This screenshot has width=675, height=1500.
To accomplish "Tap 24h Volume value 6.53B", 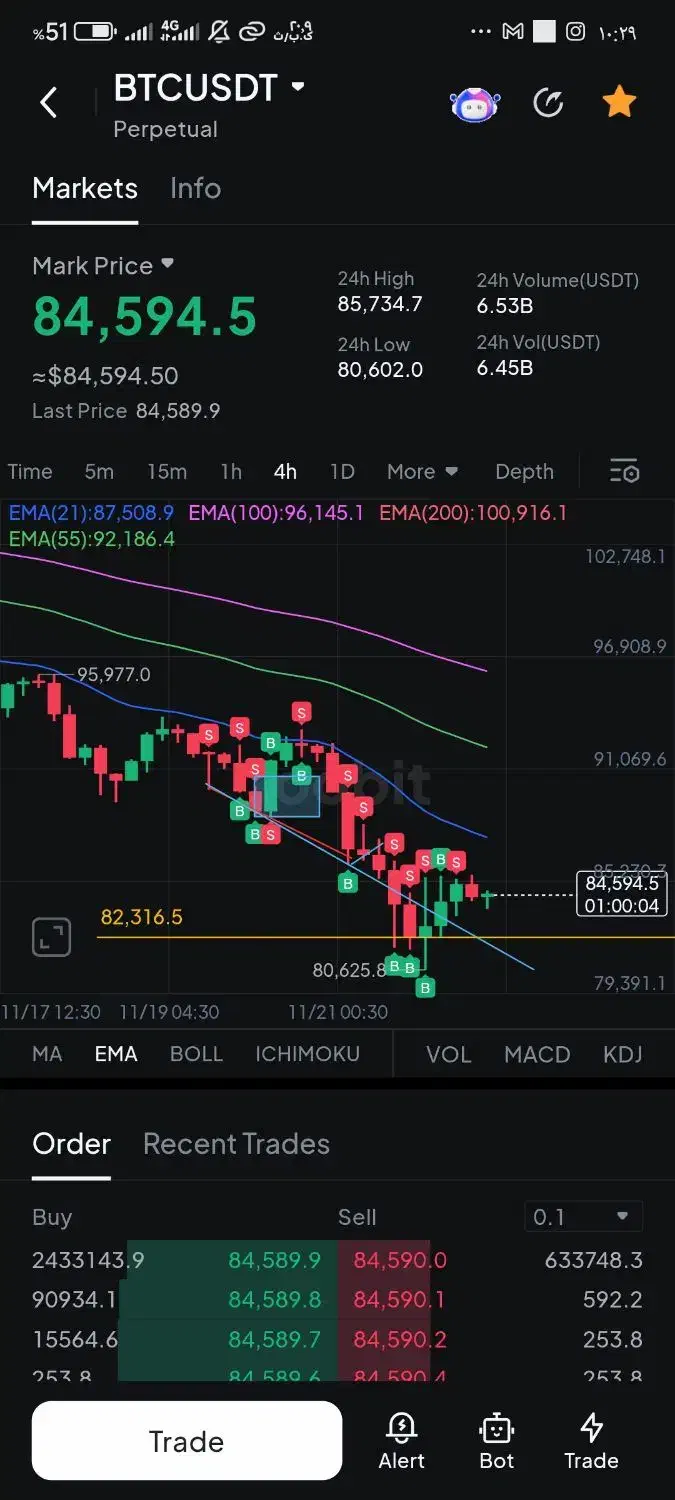I will click(505, 306).
